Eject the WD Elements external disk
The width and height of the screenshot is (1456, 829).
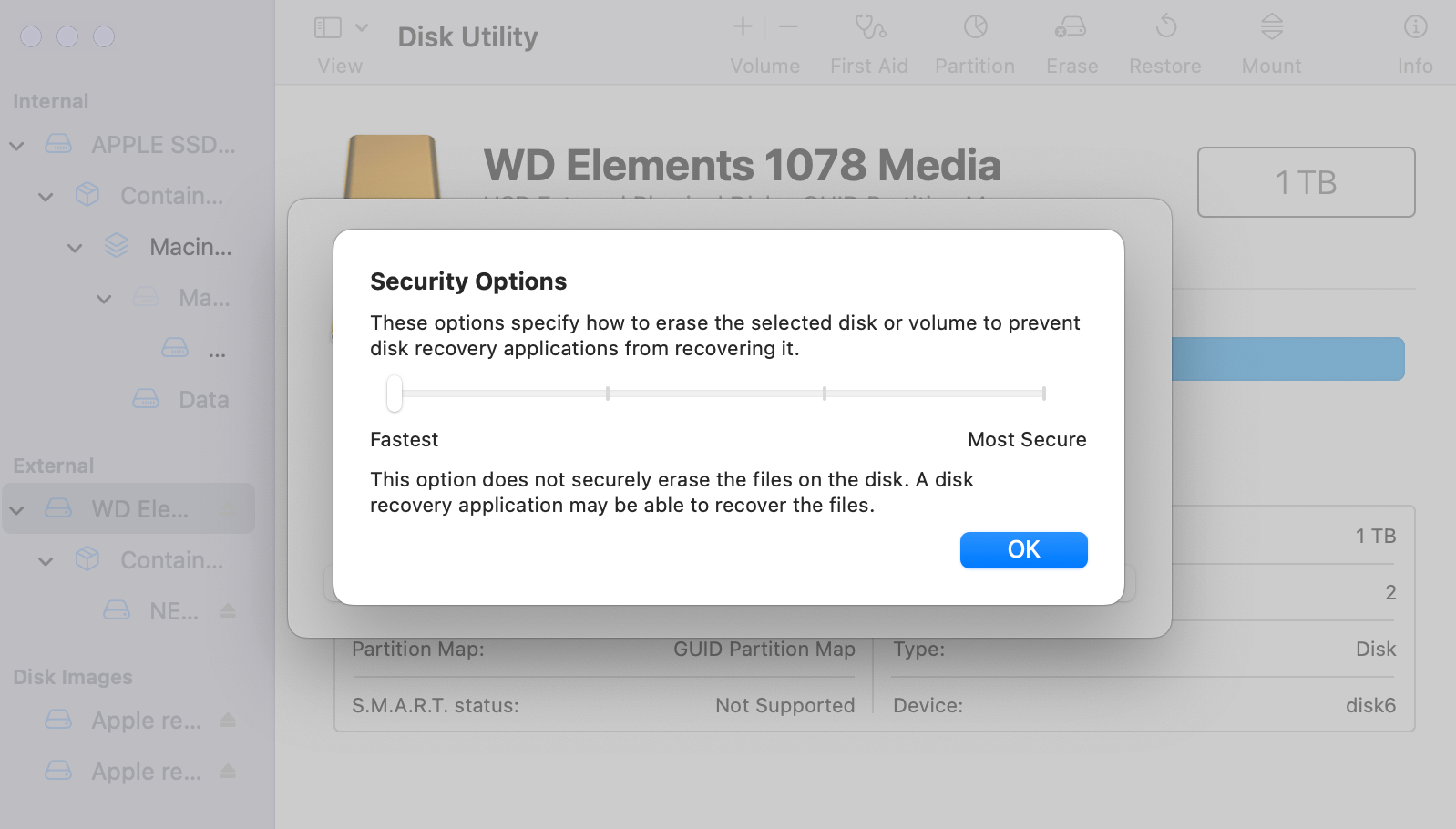click(228, 509)
